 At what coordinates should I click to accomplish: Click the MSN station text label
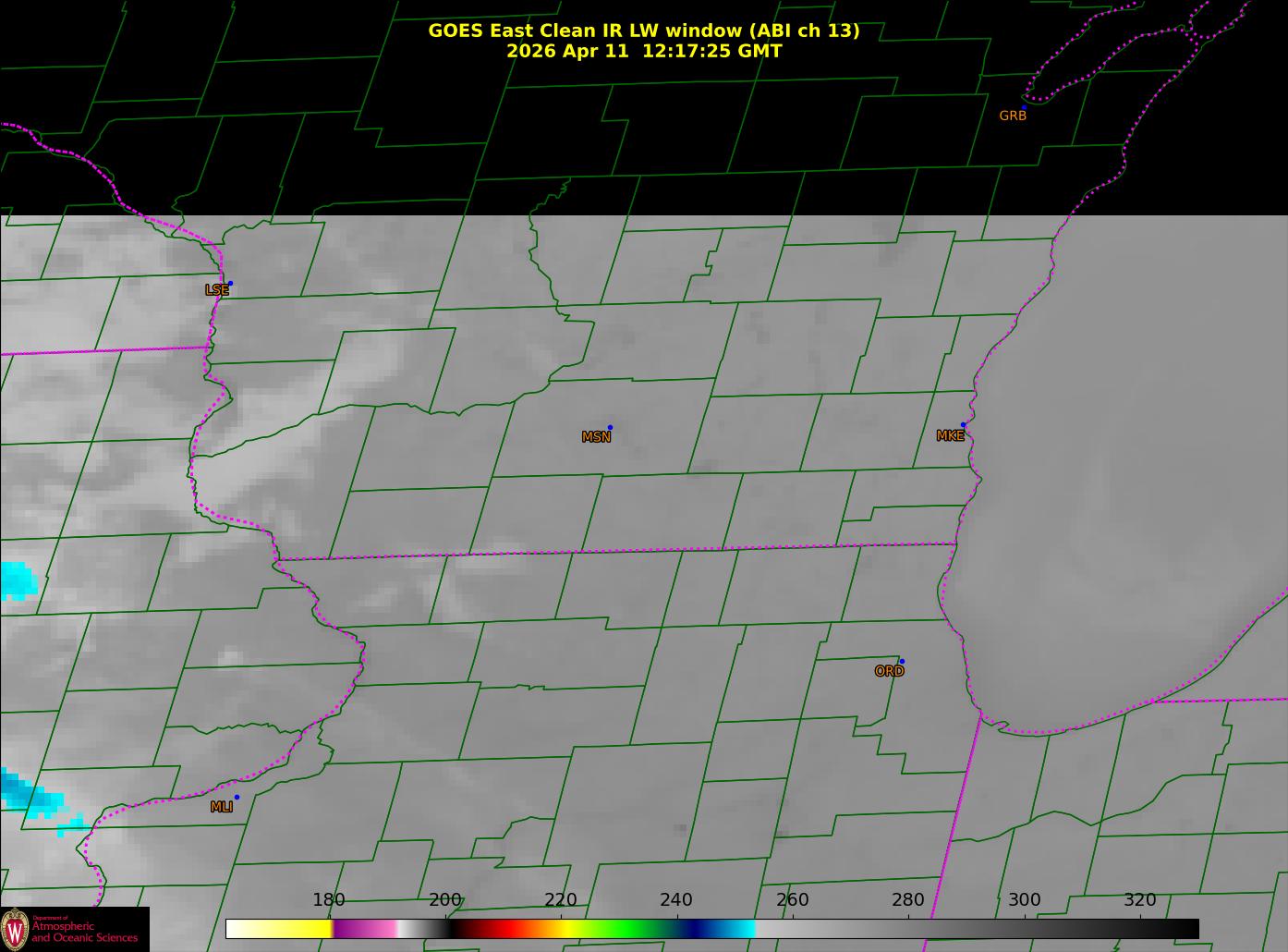pos(596,437)
